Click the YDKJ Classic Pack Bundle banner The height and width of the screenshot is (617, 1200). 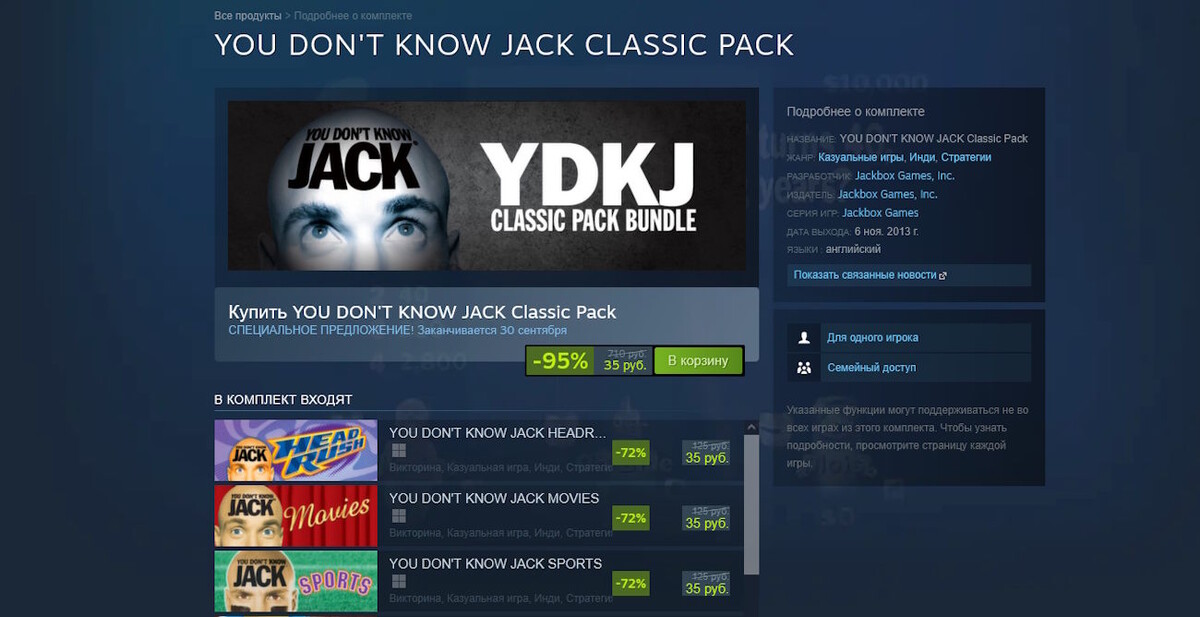(486, 185)
